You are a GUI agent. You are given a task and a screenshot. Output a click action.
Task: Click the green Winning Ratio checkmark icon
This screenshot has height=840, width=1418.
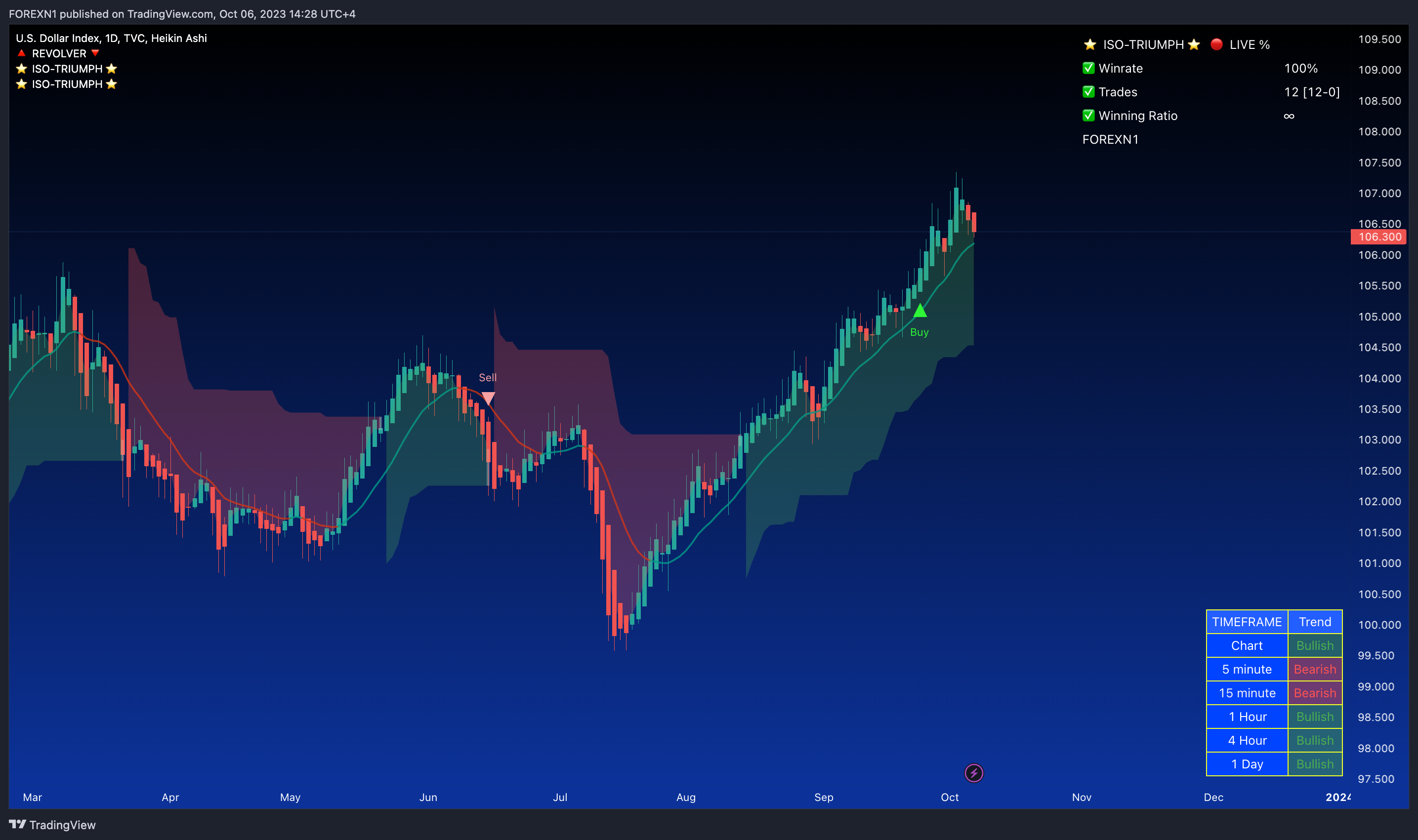1088,116
